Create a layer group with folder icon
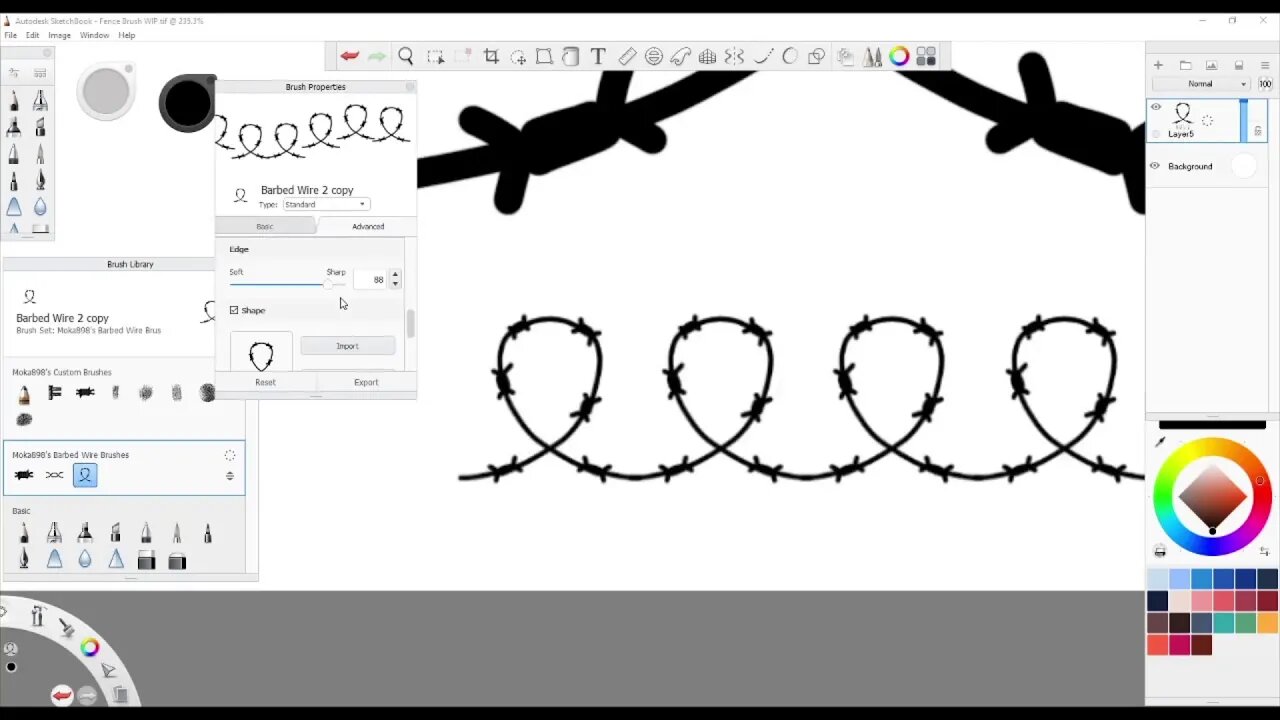 [x=1185, y=66]
